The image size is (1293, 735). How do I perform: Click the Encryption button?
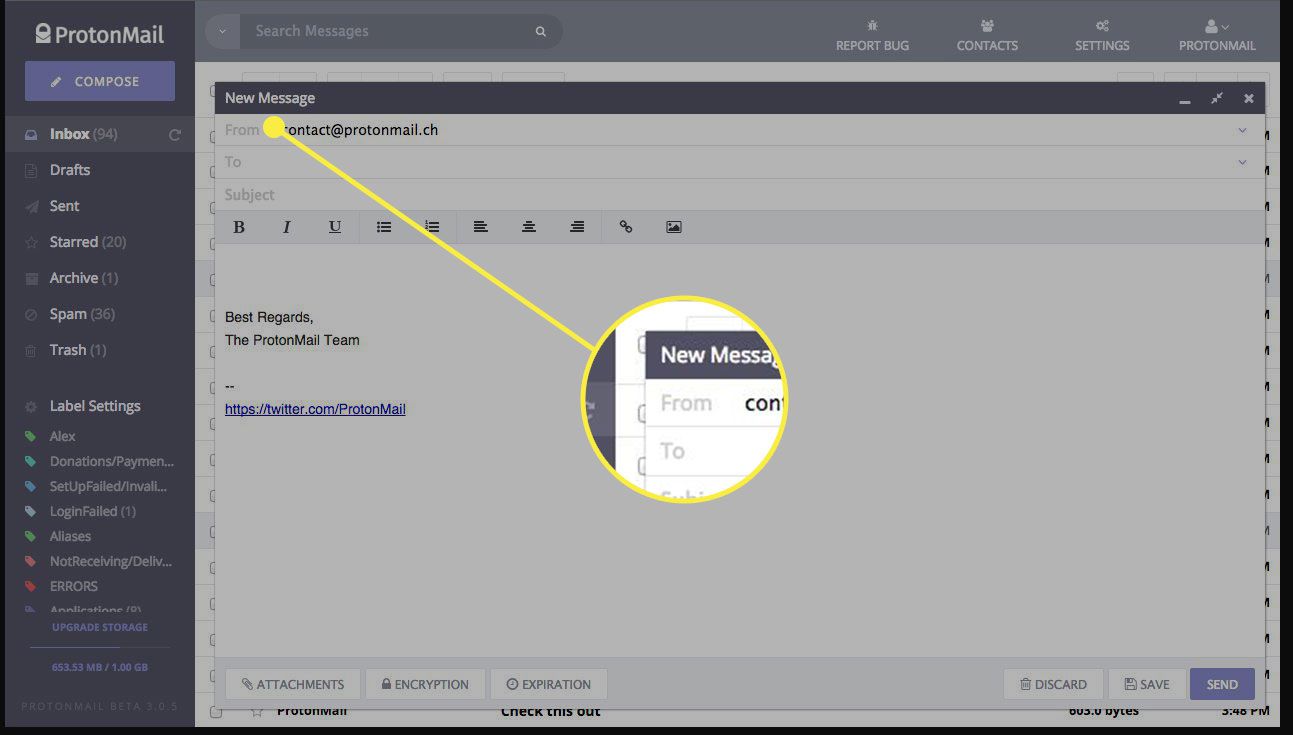click(x=425, y=684)
